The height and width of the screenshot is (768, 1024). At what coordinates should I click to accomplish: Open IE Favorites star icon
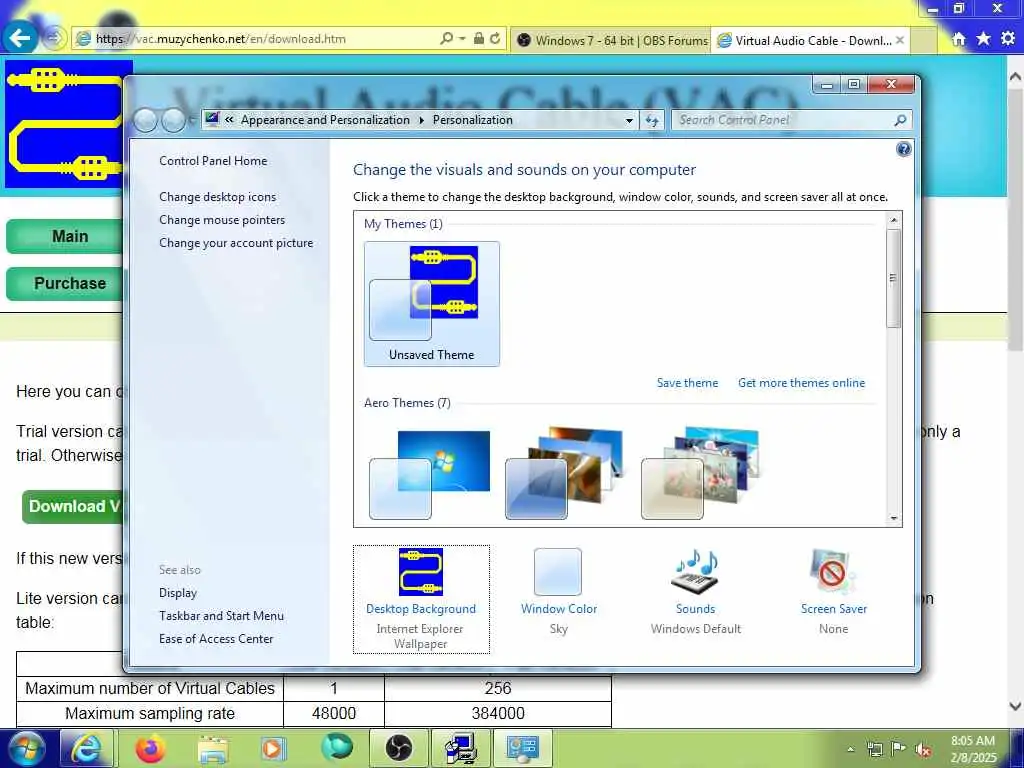(984, 39)
